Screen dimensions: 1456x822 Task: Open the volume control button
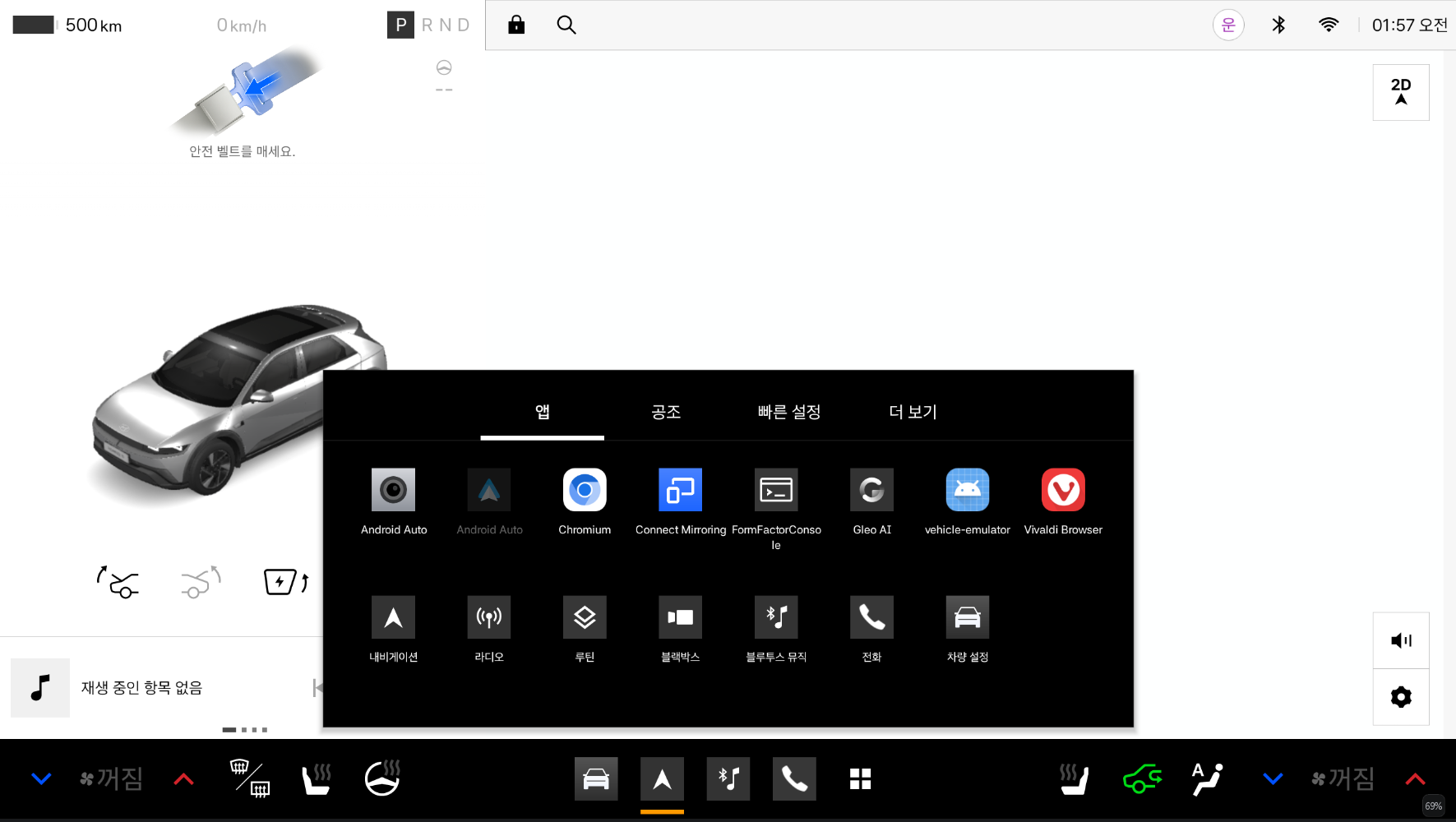pyautogui.click(x=1401, y=640)
